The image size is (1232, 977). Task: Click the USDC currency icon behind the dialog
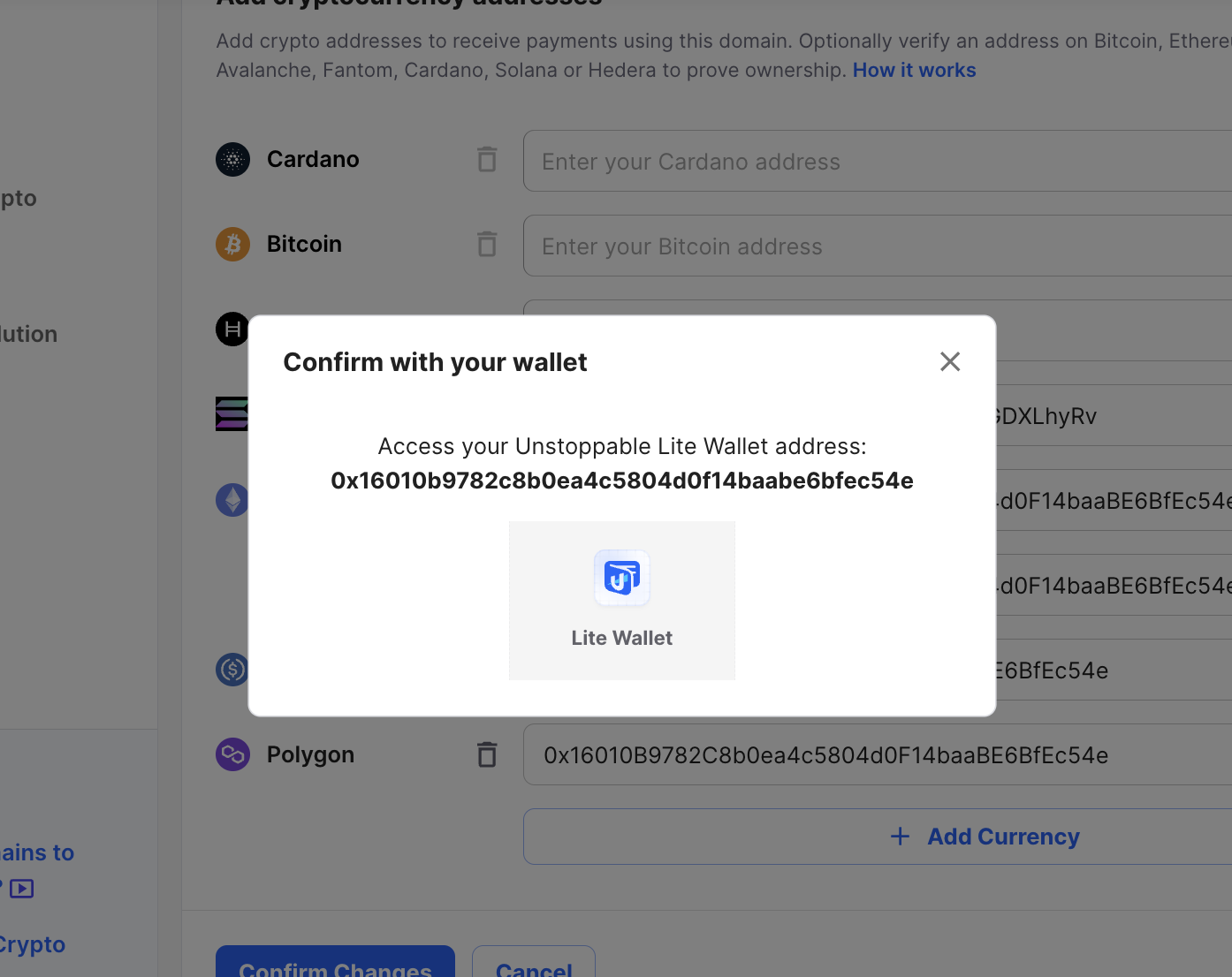232,670
